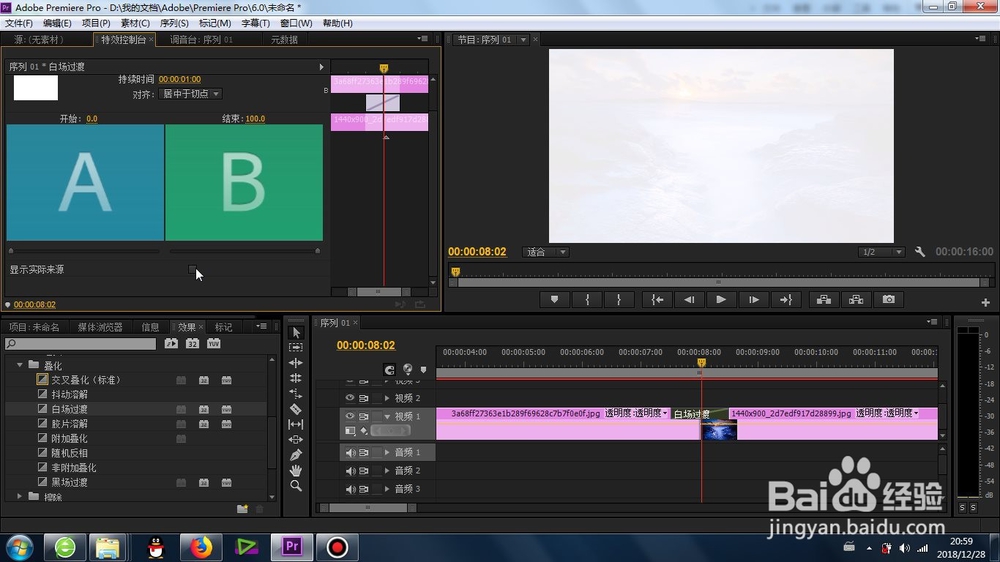
Task: Toggle Video 1 track visibility eye
Action: click(349, 416)
